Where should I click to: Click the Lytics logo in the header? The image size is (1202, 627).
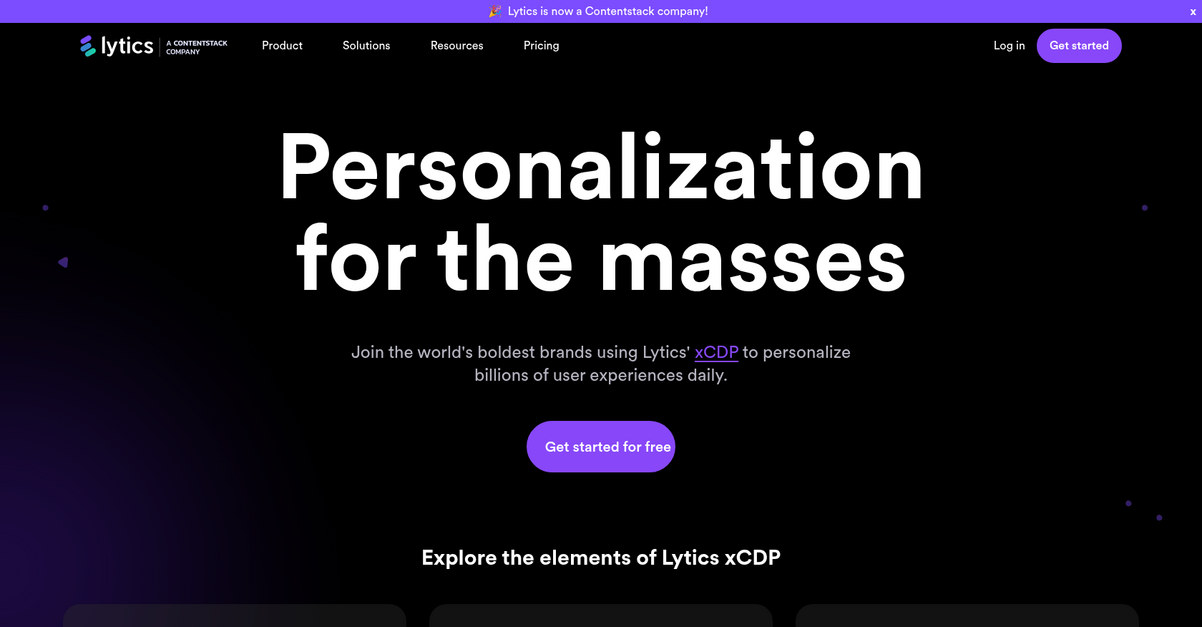117,46
